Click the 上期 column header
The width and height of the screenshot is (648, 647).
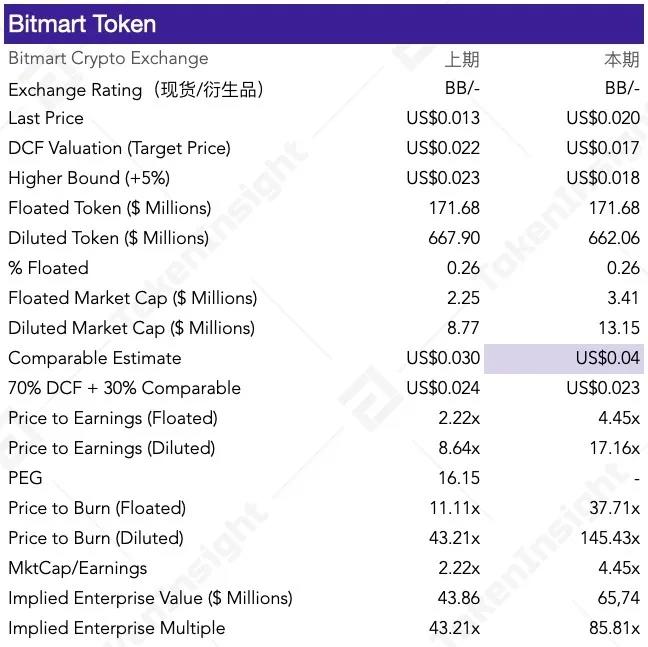[462, 59]
